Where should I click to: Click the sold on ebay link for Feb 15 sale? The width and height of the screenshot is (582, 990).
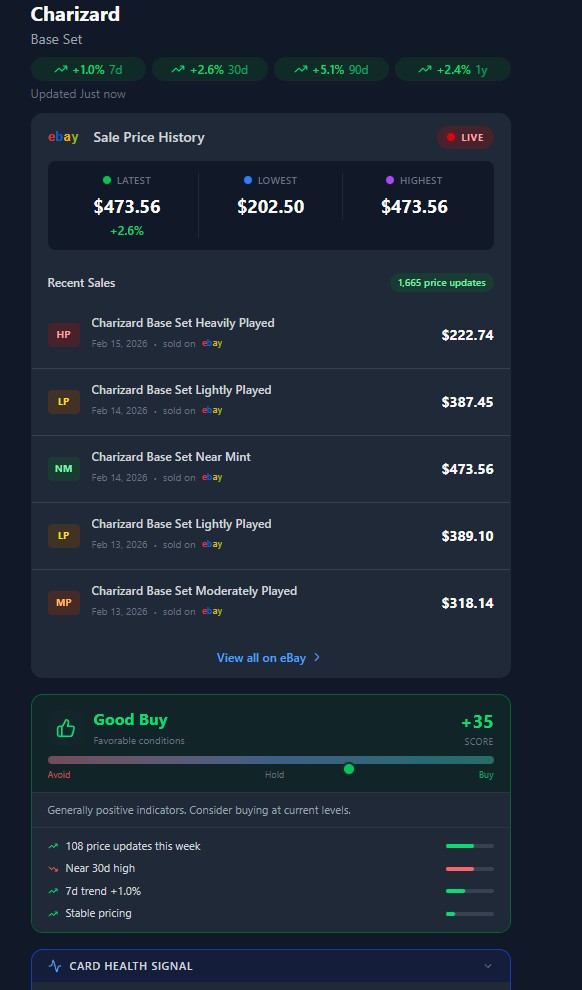pyautogui.click(x=211, y=343)
